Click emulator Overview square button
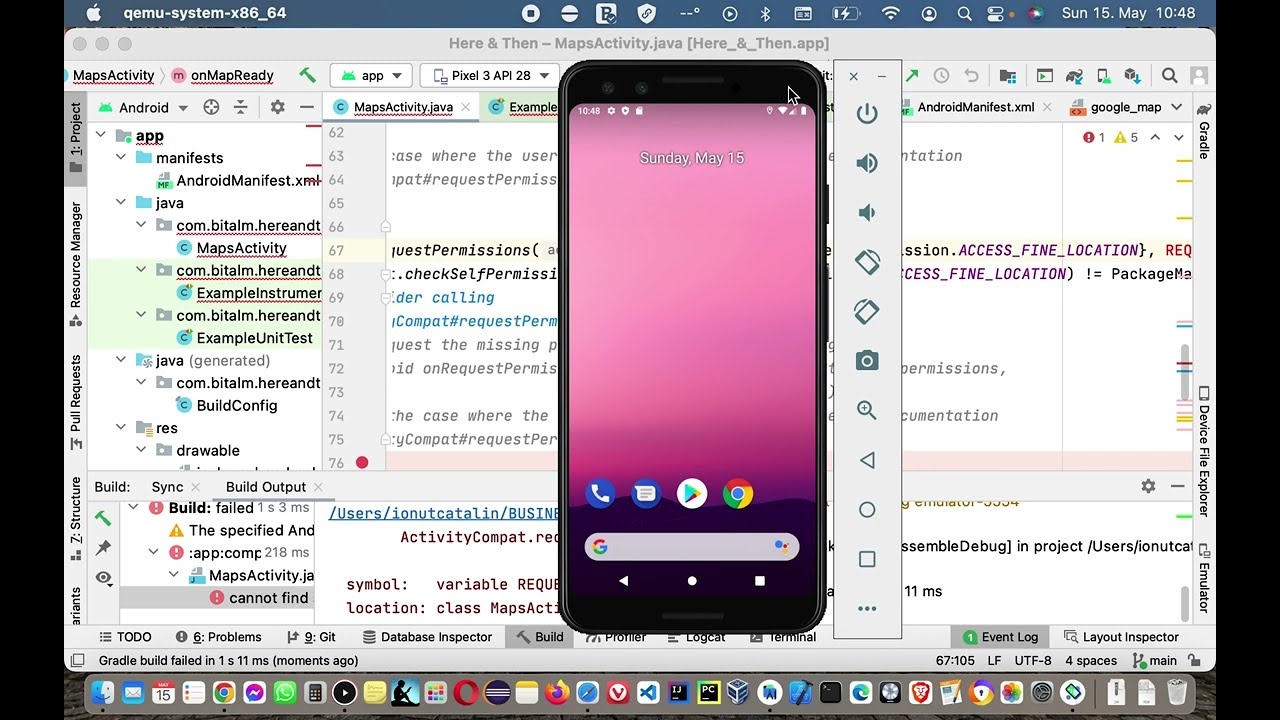 (x=867, y=559)
